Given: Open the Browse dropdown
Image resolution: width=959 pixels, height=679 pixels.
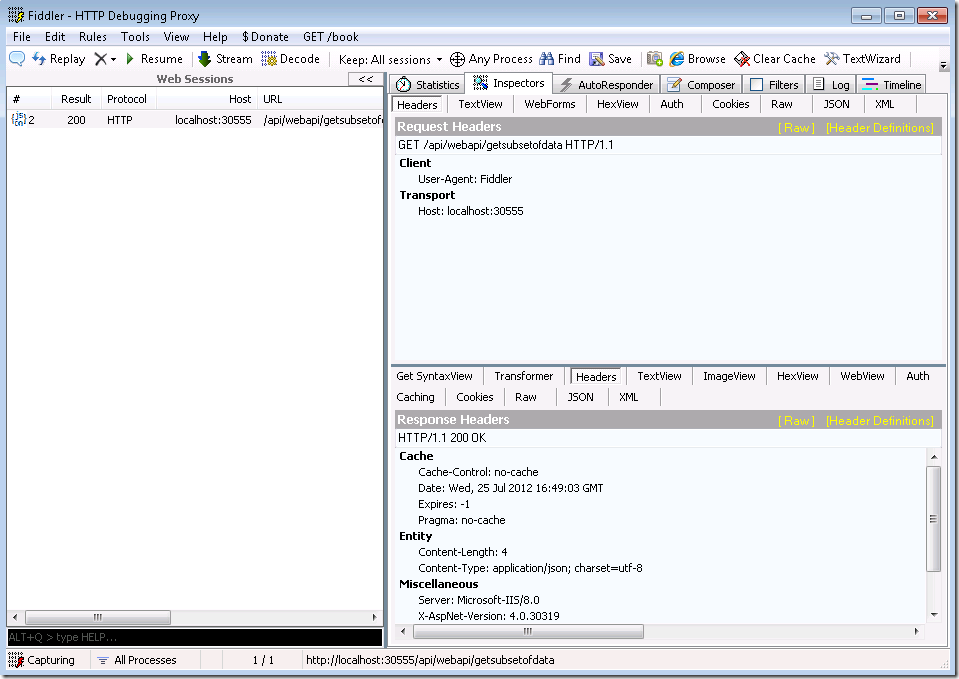Looking at the screenshot, I should pyautogui.click(x=698, y=59).
